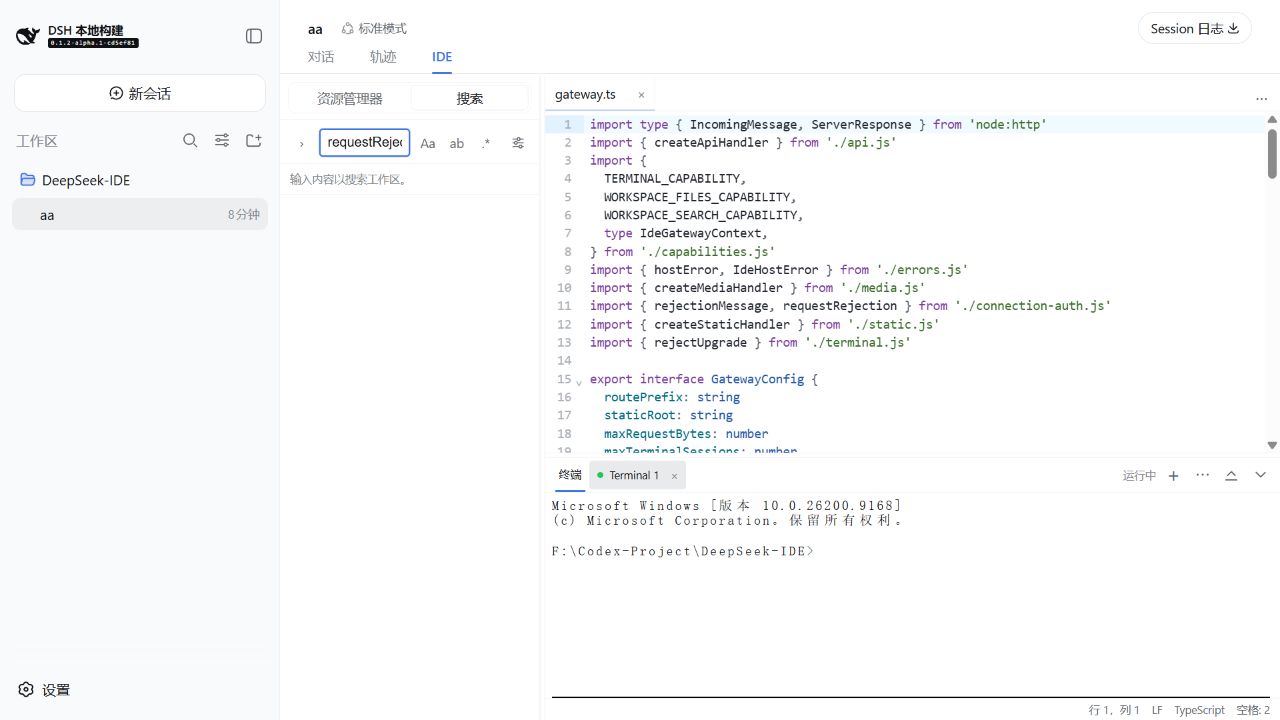Image resolution: width=1280 pixels, height=720 pixels.
Task: Click 'node:http' string on line 1
Action: (1008, 125)
